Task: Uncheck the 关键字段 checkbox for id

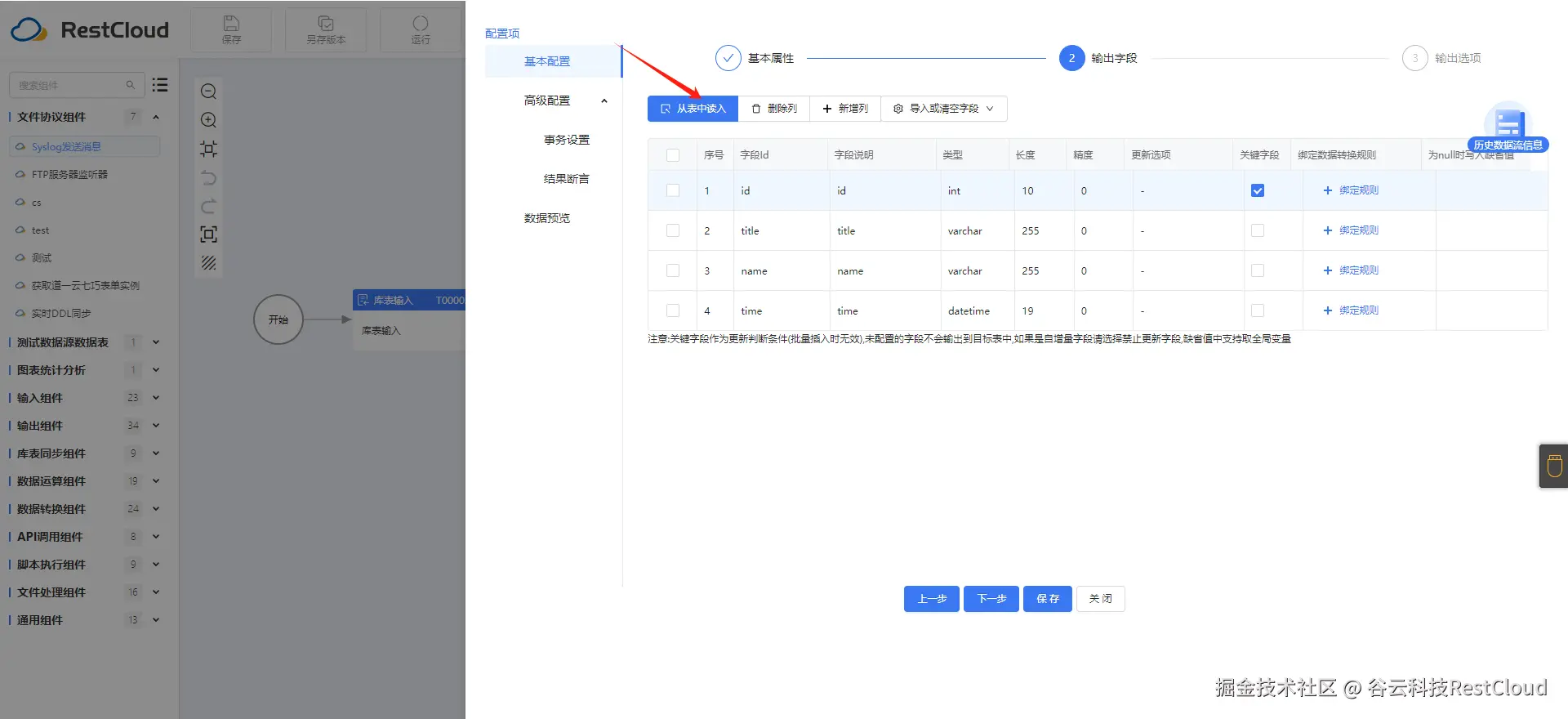Action: click(1258, 190)
